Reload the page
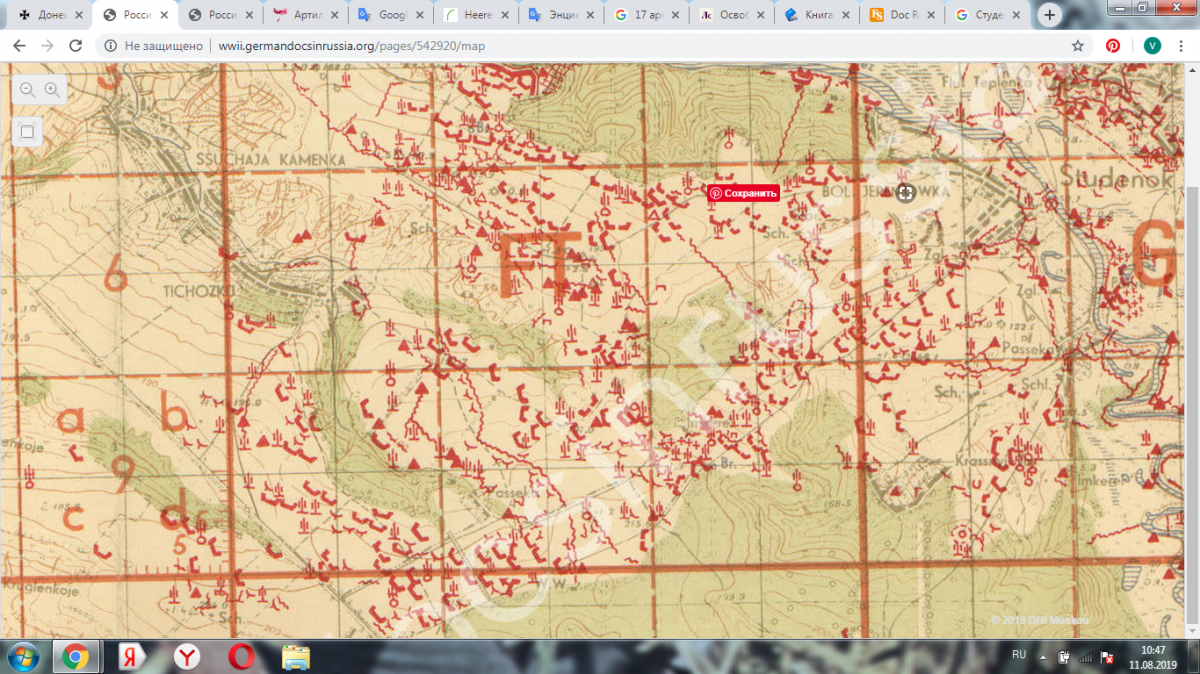The image size is (1200, 674). (x=75, y=46)
